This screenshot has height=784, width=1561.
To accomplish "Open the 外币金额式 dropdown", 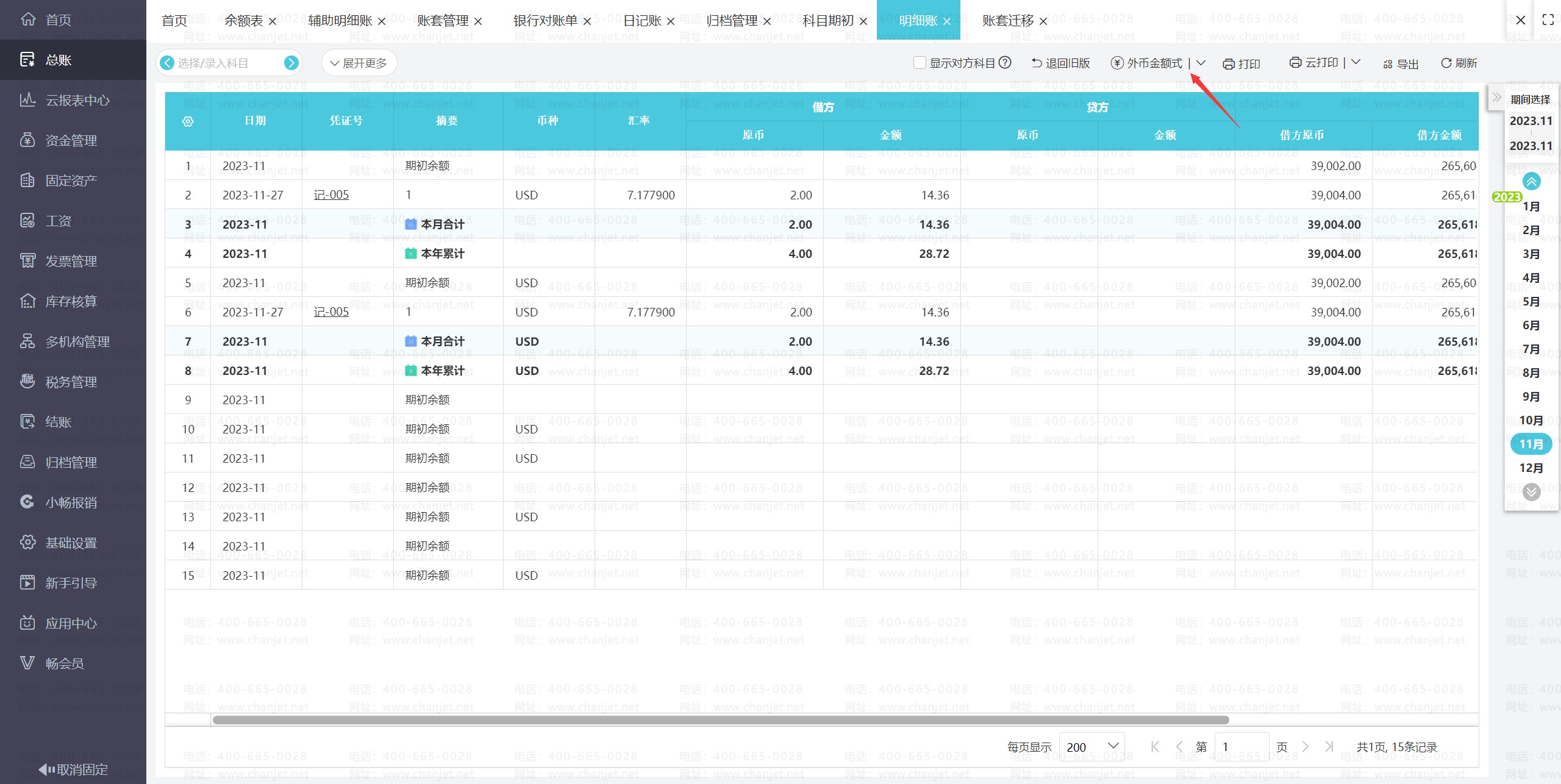I will click(x=1201, y=63).
